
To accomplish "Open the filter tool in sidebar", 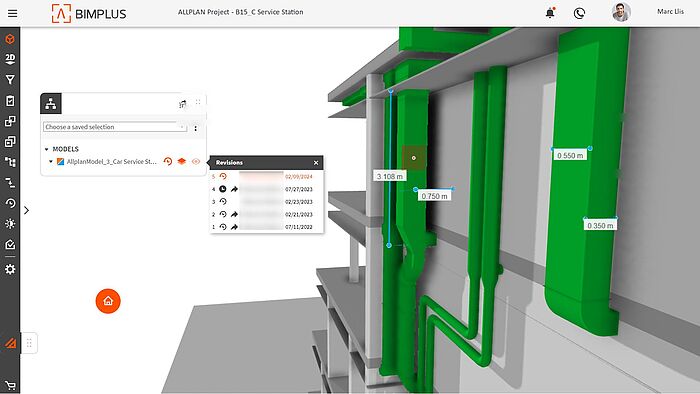I will point(10,80).
